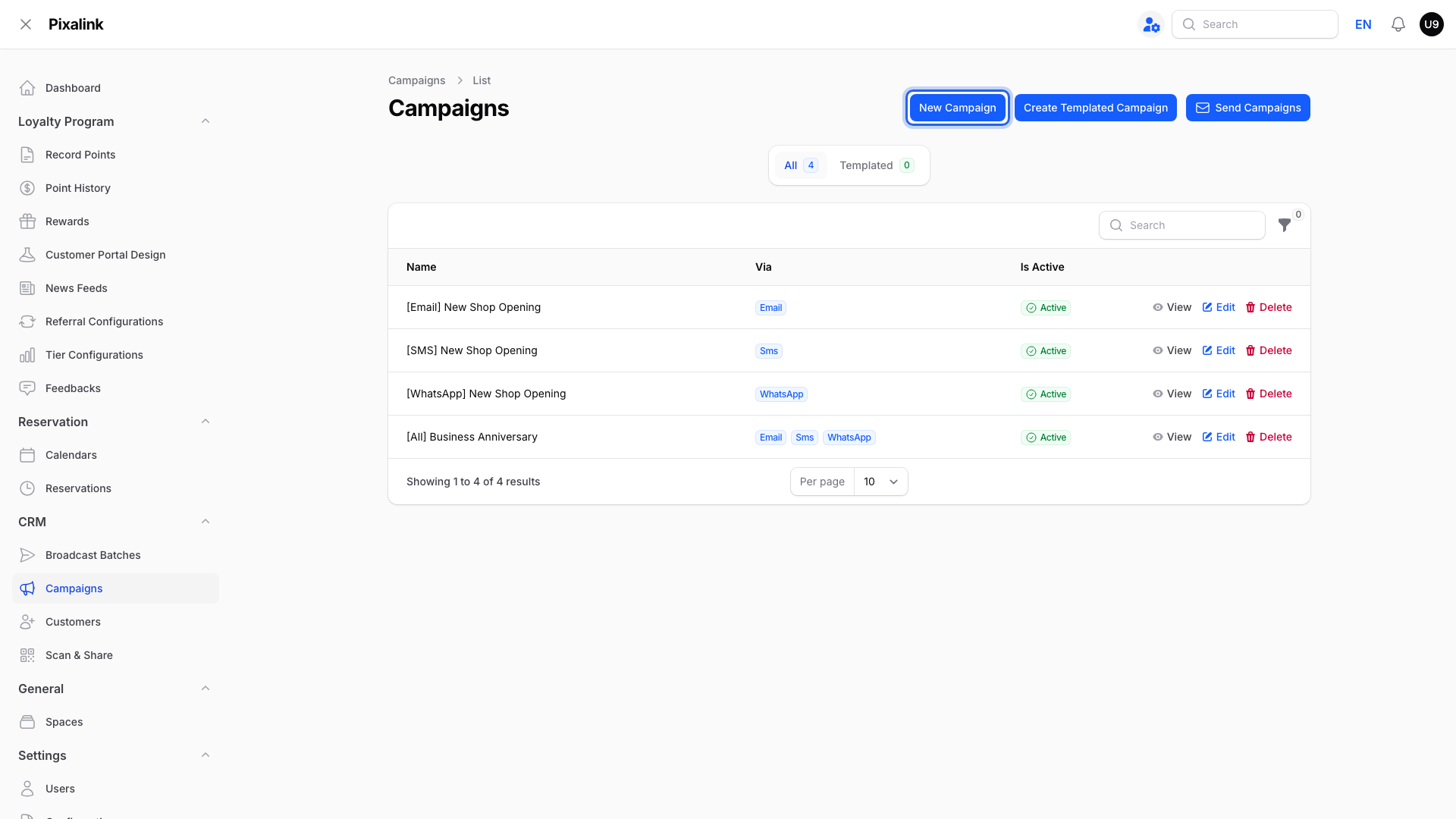Click the Dashboard home icon
This screenshot has height=819, width=1456.
click(27, 88)
